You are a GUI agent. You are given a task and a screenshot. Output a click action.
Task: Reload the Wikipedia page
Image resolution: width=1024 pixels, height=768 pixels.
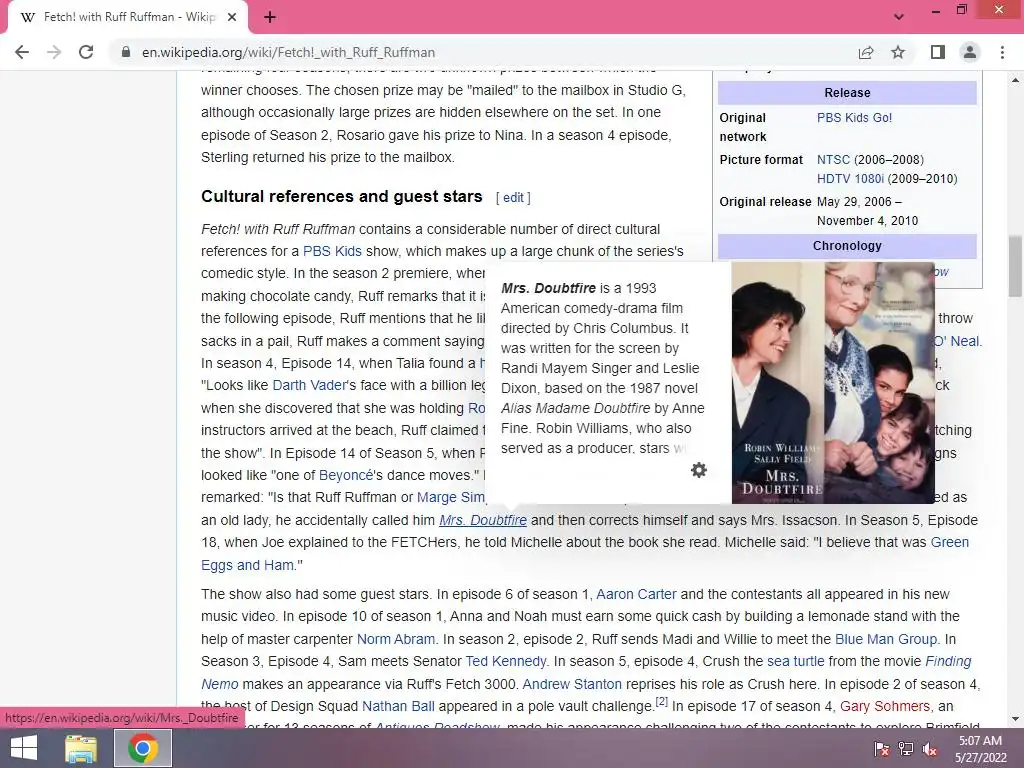(86, 52)
